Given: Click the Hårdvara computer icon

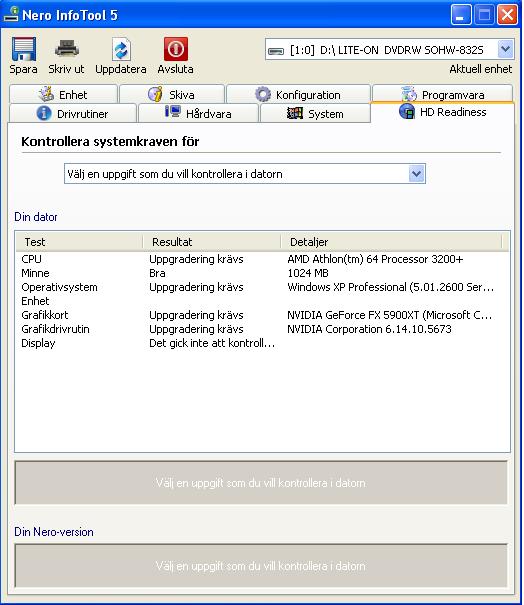Looking at the screenshot, I should click(x=172, y=112).
